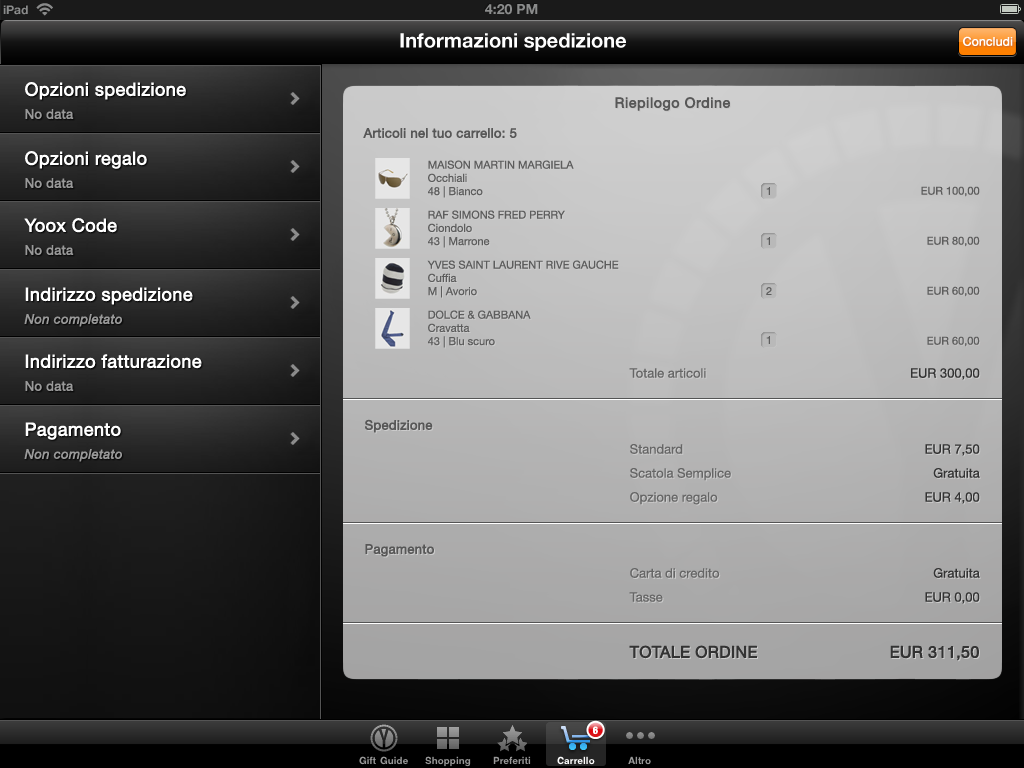Tap the 48 | Bianco size line
The image size is (1024, 768).
(x=455, y=191)
